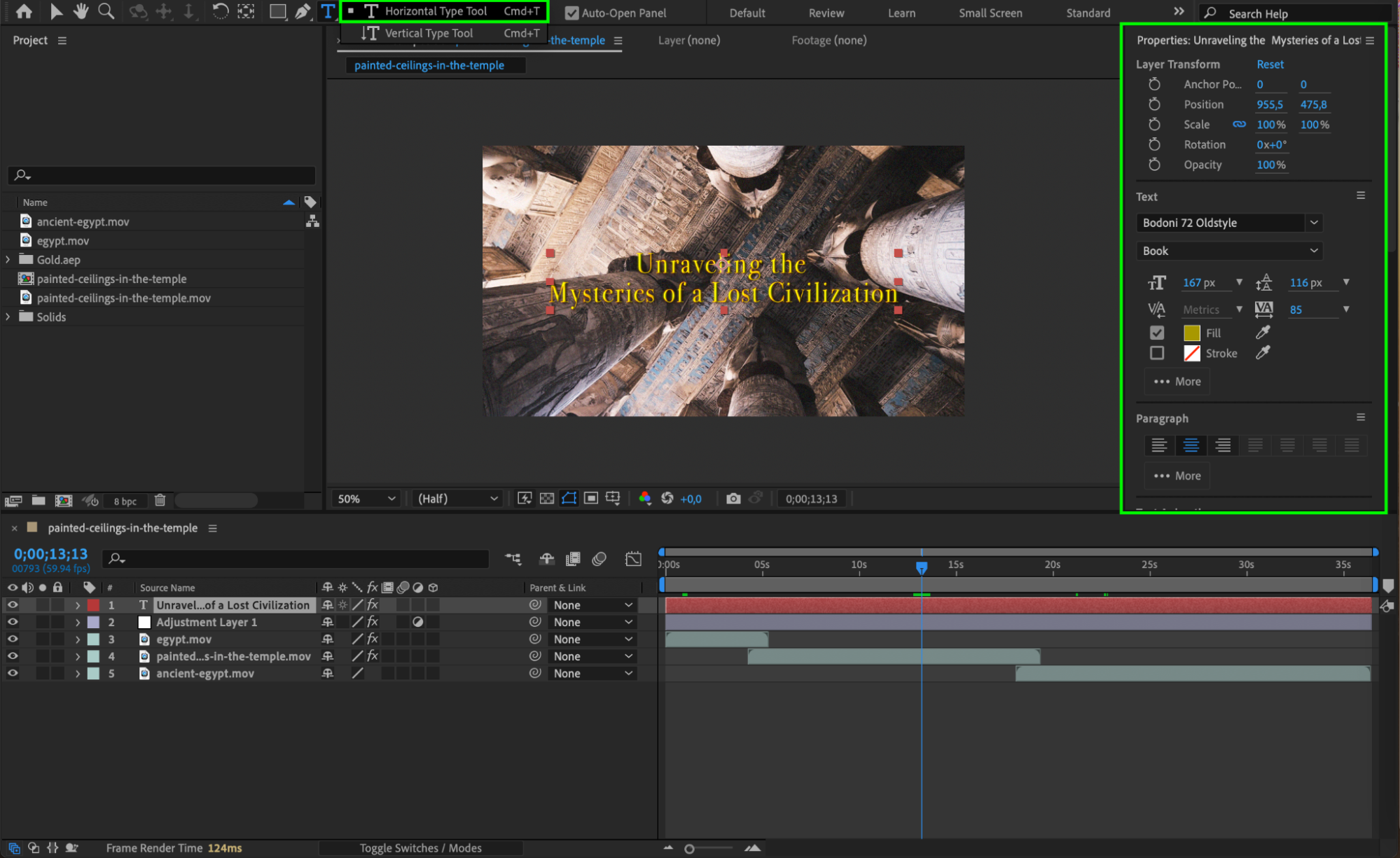Center align text in Paragraph panel
This screenshot has height=858, width=1400.
click(1191, 445)
